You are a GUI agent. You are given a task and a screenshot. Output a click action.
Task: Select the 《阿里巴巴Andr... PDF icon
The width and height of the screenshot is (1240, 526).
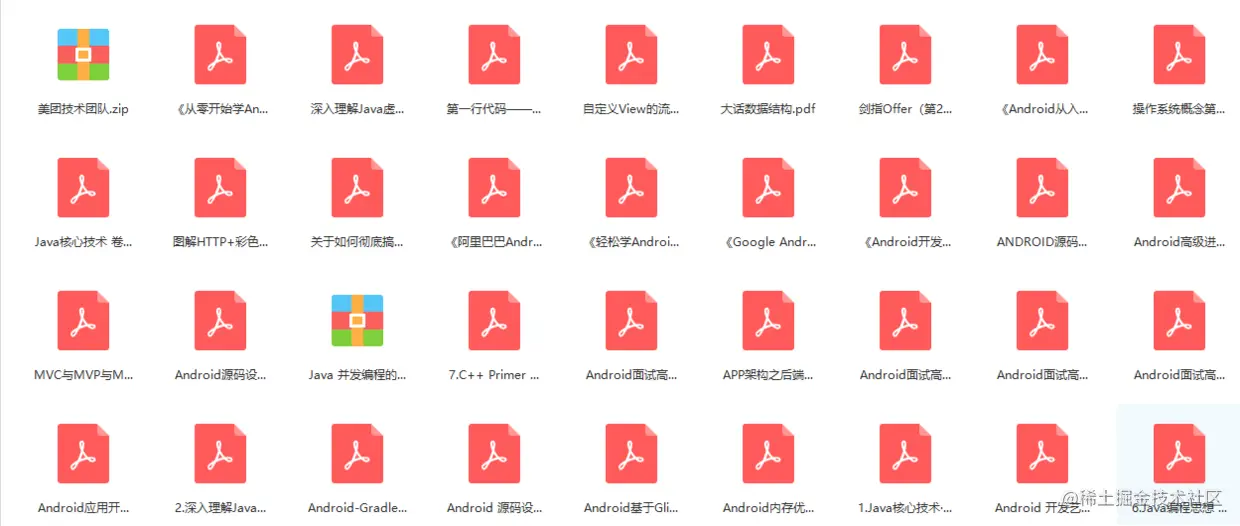tap(494, 187)
